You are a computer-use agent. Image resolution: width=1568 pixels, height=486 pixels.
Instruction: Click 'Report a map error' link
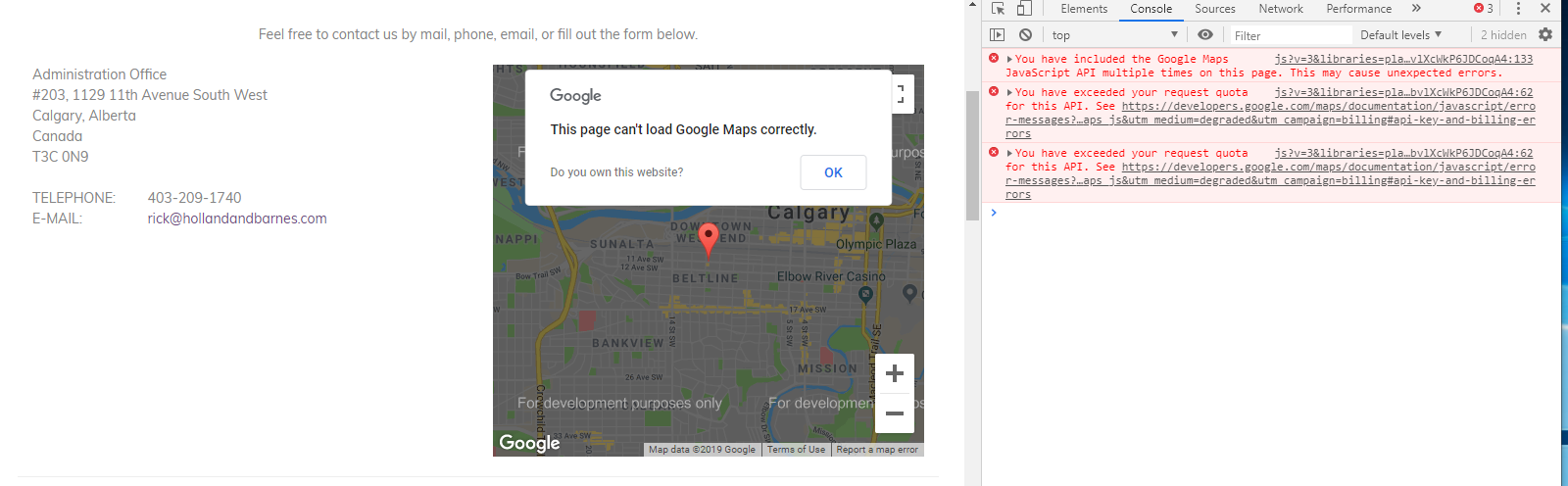[x=877, y=450]
